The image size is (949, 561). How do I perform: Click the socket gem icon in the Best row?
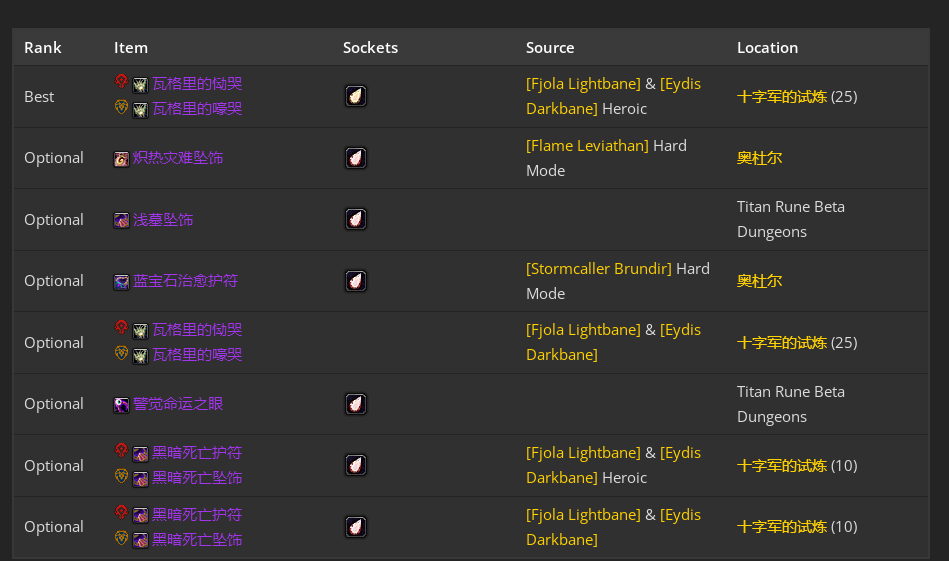pyautogui.click(x=356, y=96)
